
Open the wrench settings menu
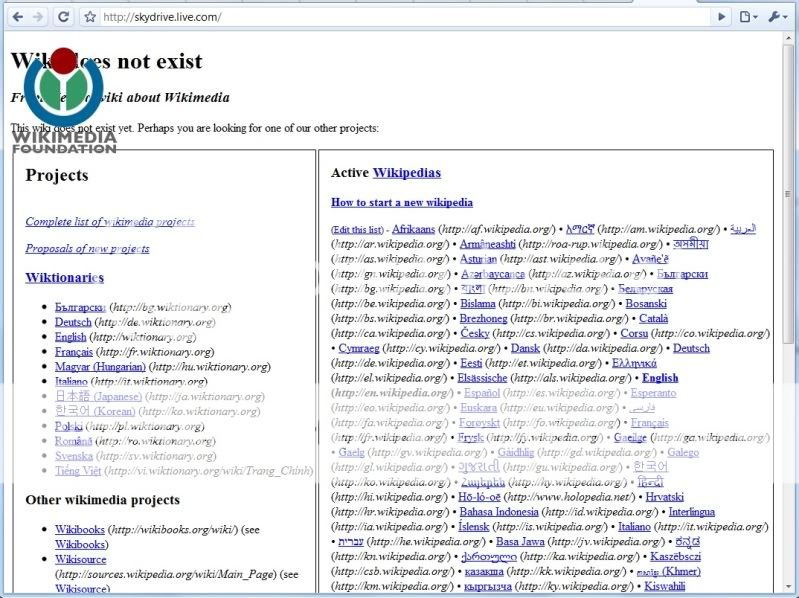pyautogui.click(x=779, y=16)
